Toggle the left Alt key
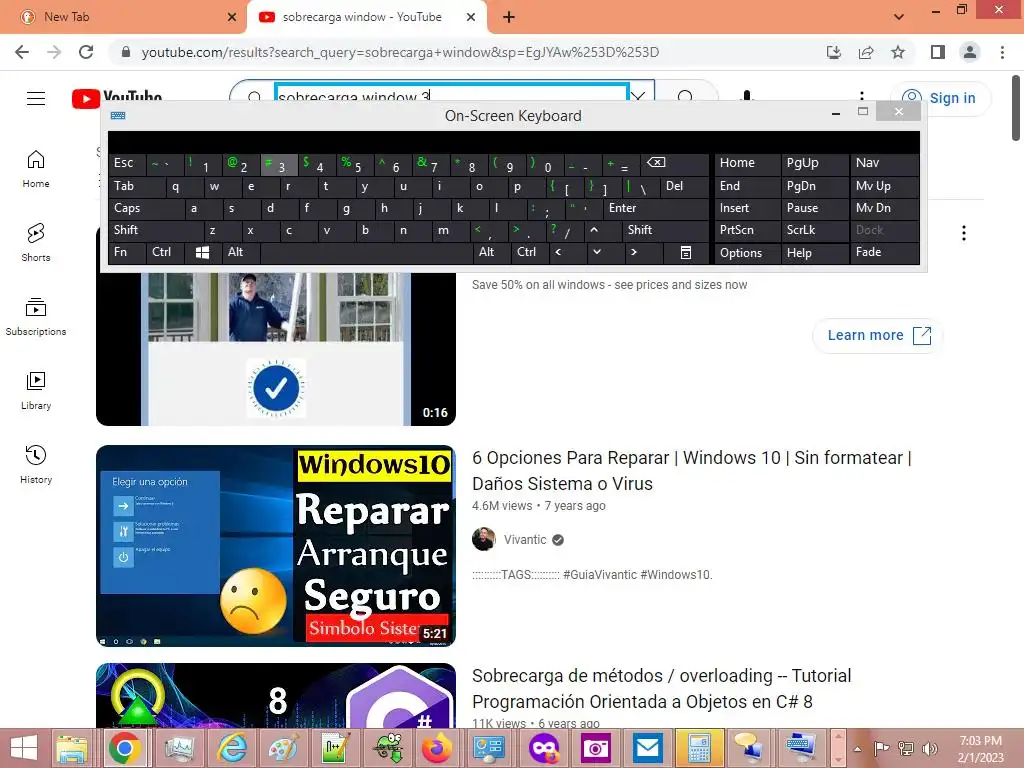 [x=241, y=253]
